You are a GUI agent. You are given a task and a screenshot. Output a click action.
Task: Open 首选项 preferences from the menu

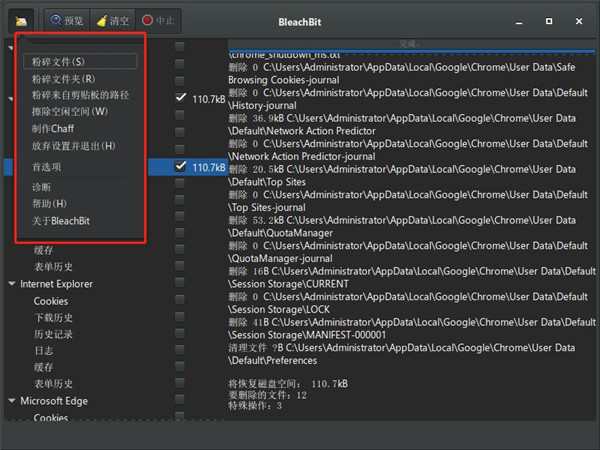[x=46, y=167]
